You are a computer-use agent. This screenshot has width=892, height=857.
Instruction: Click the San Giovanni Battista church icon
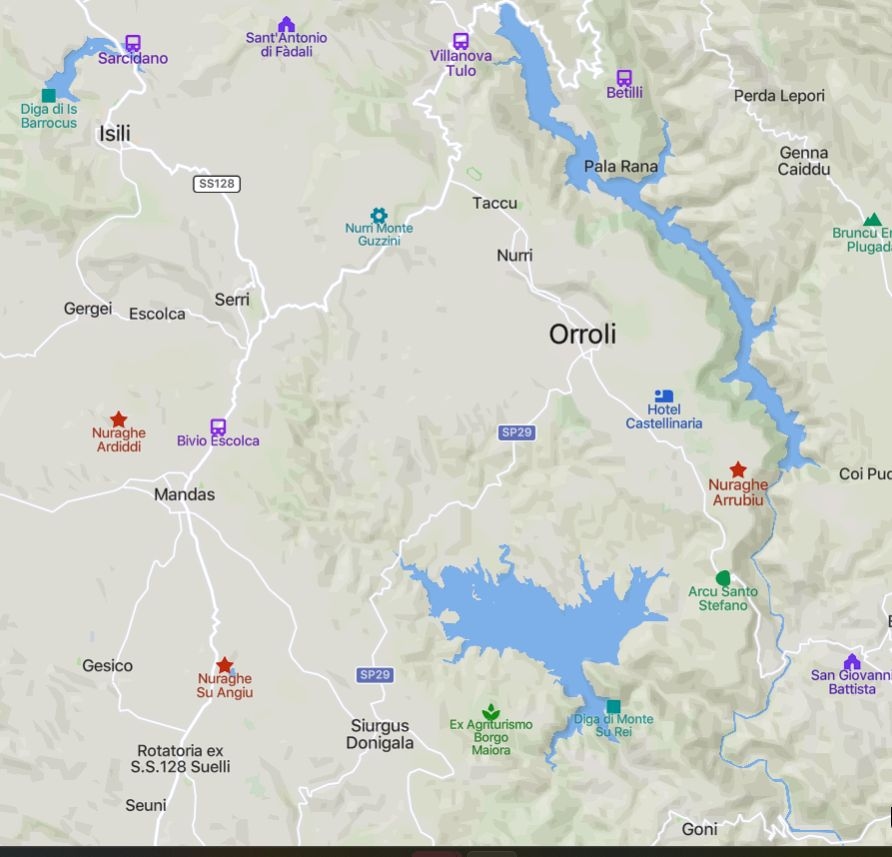point(852,661)
